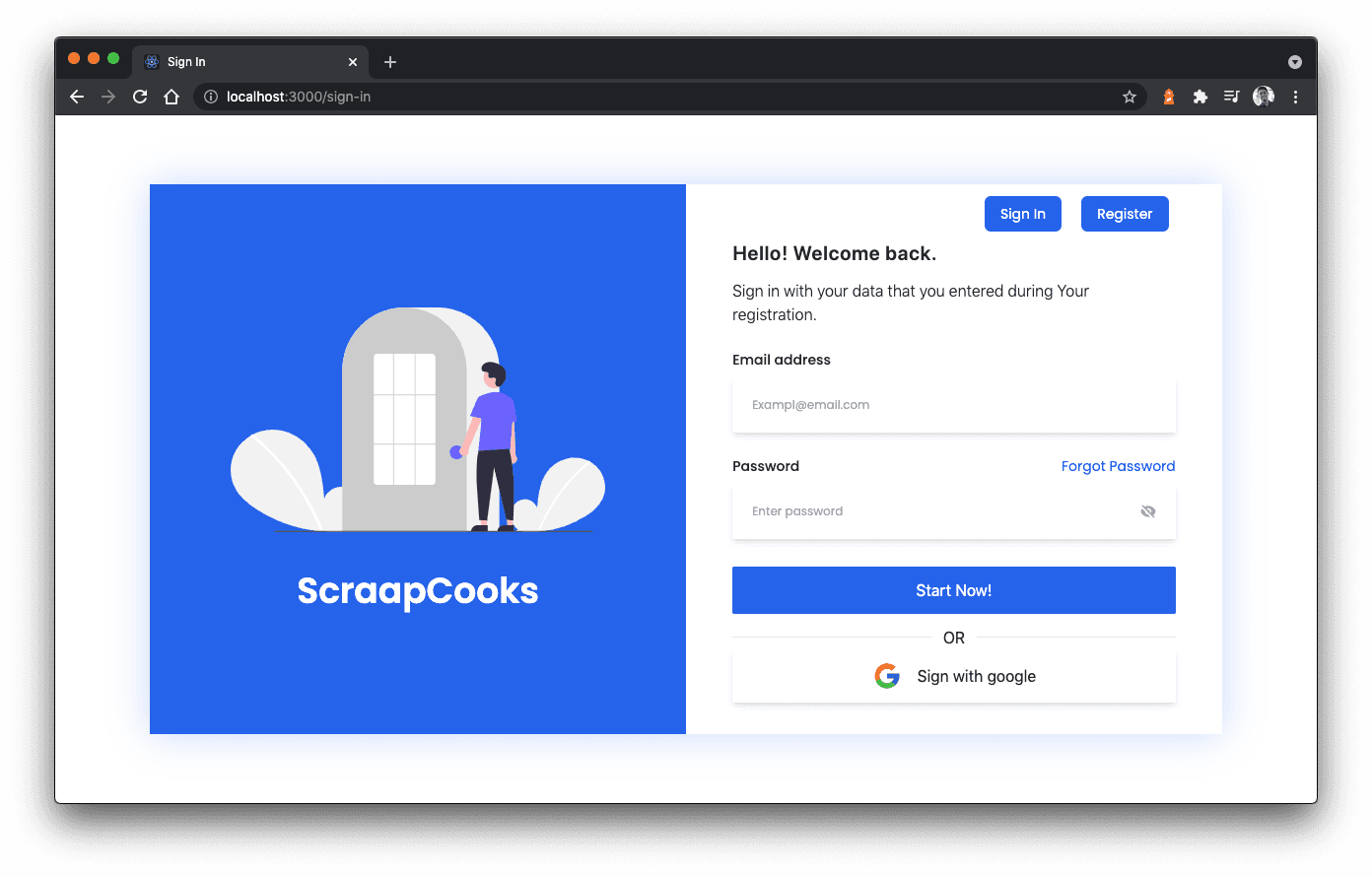View site information icon in address bar
The width and height of the screenshot is (1372, 876).
(x=211, y=97)
